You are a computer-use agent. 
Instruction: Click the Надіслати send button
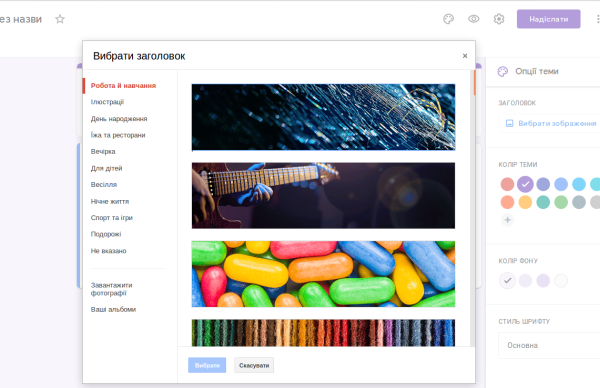pyautogui.click(x=548, y=19)
